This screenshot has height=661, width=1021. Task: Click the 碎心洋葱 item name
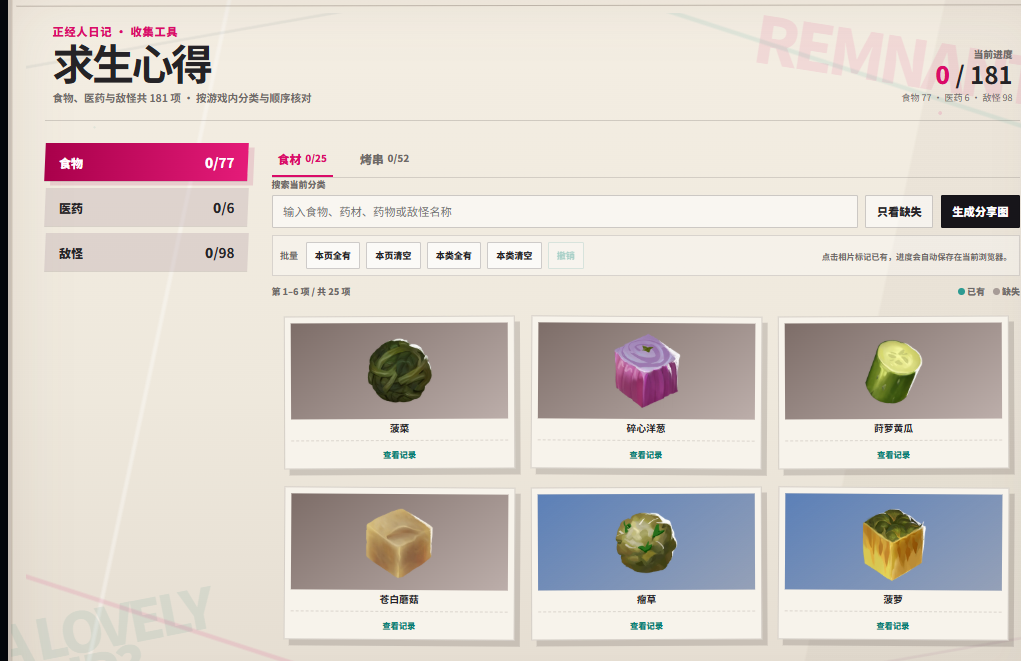tap(646, 429)
